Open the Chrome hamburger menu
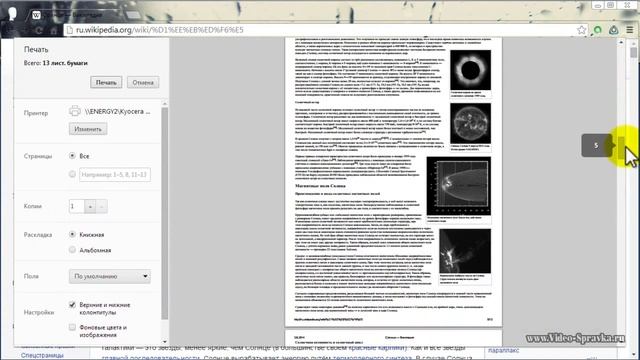The width and height of the screenshot is (640, 360). click(x=630, y=30)
